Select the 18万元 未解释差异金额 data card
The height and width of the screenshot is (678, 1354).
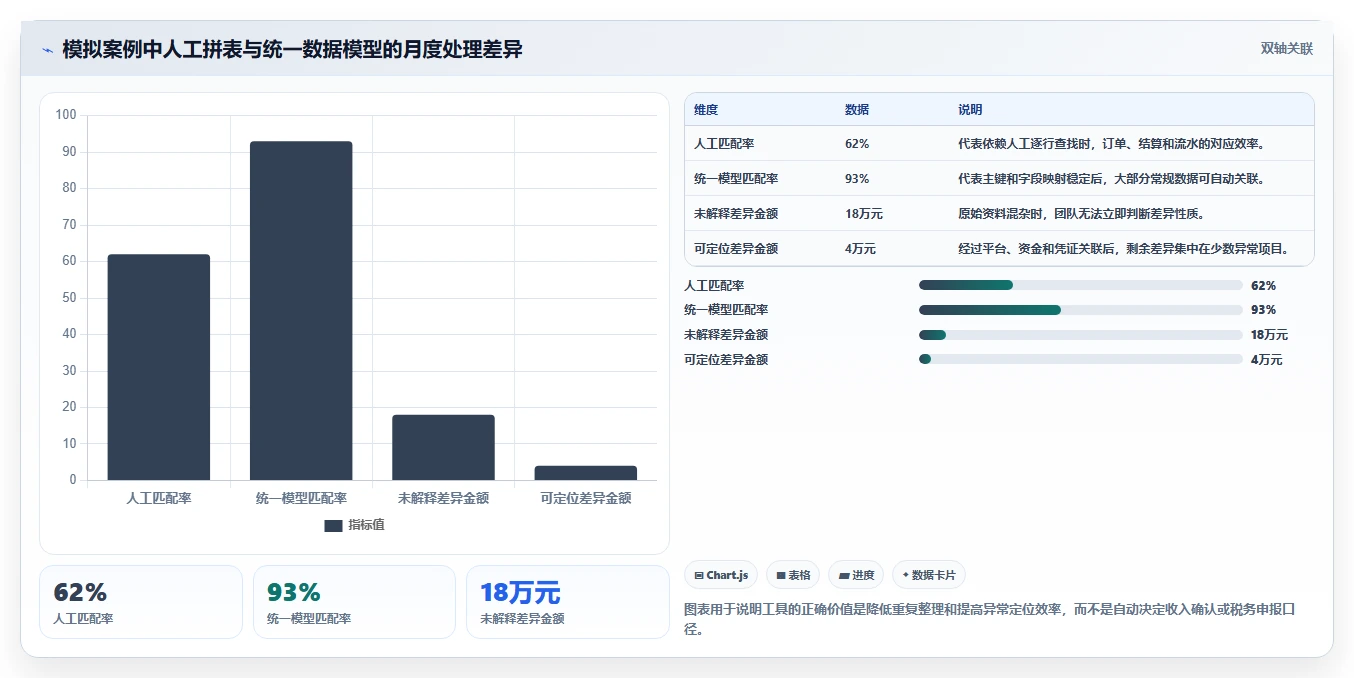pyautogui.click(x=568, y=602)
